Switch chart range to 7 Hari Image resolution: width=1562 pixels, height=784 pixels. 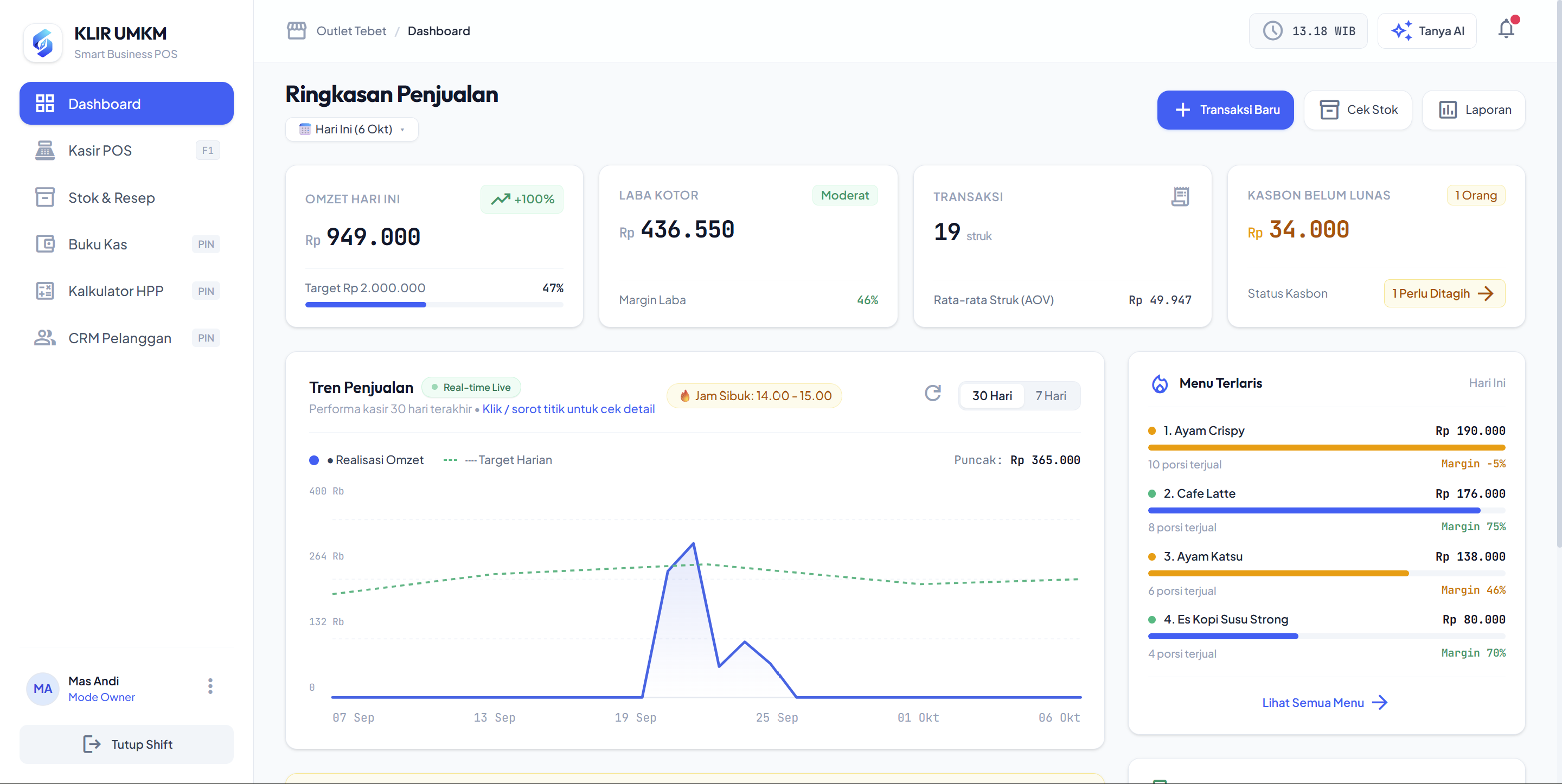coord(1051,396)
